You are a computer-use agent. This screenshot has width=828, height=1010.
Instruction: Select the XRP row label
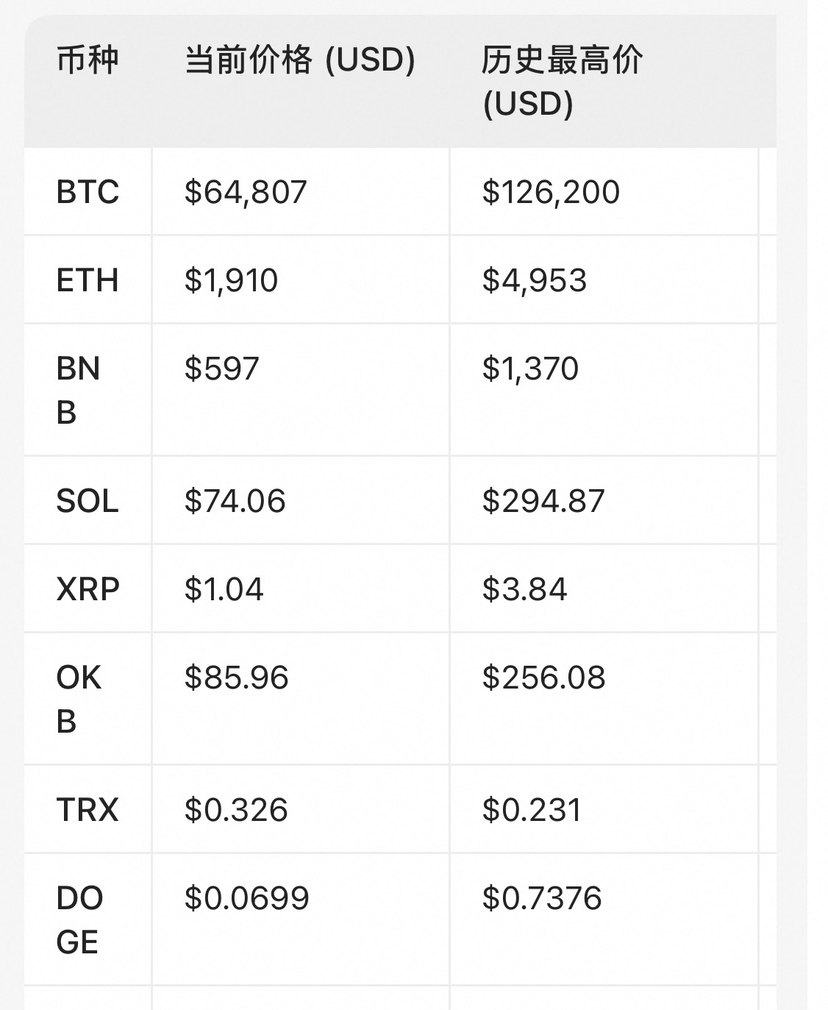[88, 589]
